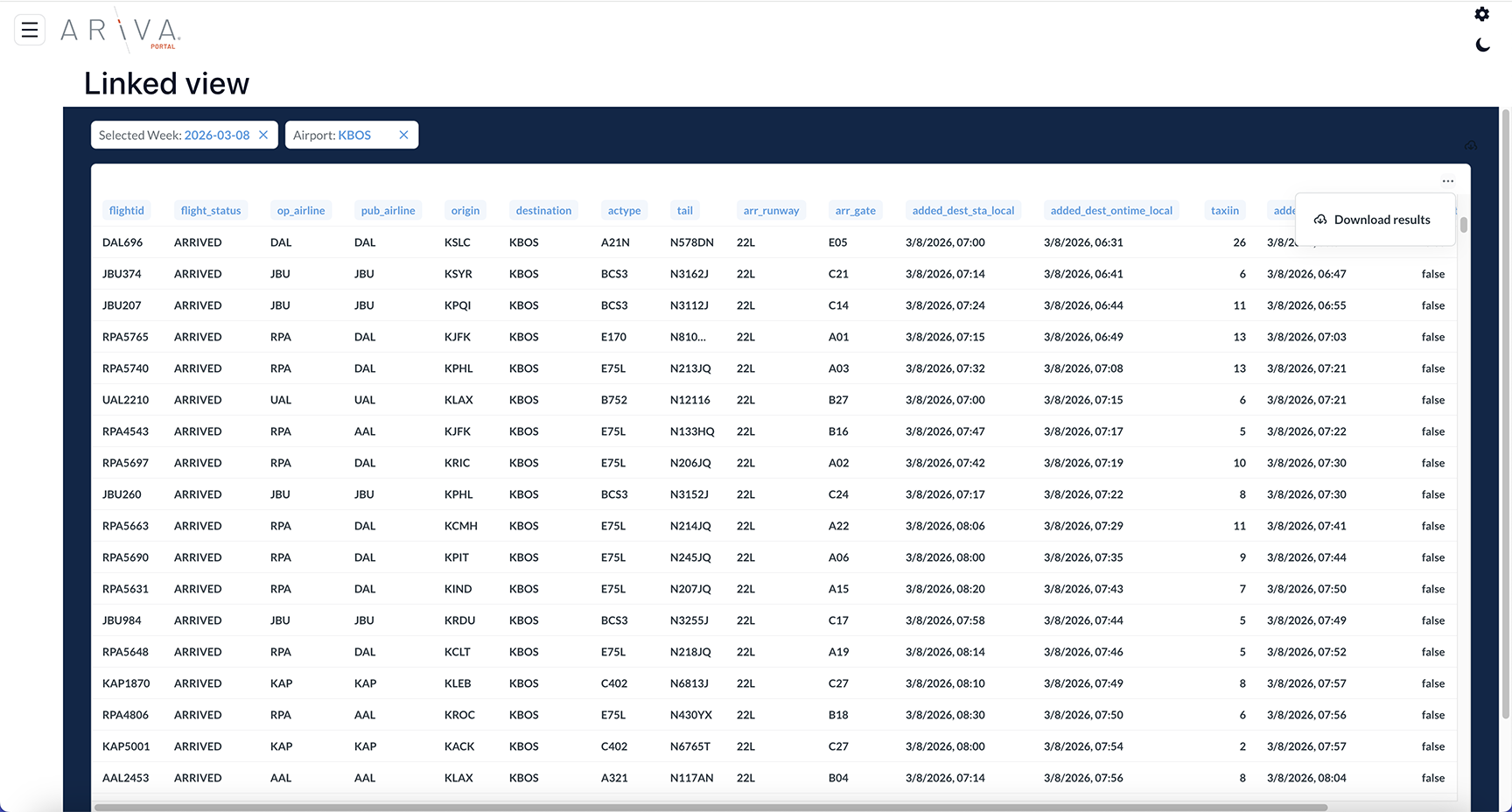Click the actype column header

coord(624,211)
